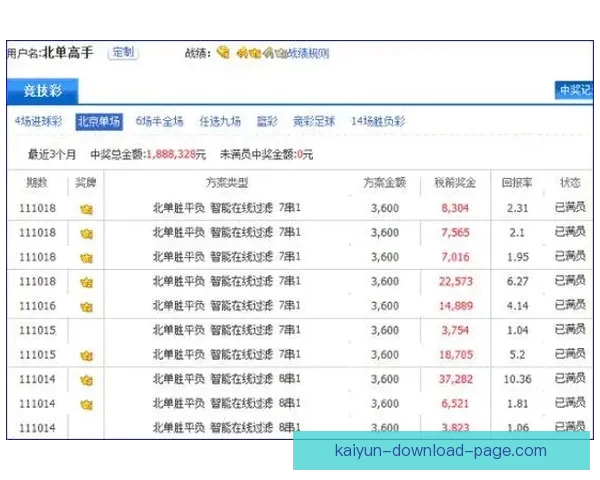Click 已满员 status in the 18,705 row
600x480 pixels.
pos(570,354)
